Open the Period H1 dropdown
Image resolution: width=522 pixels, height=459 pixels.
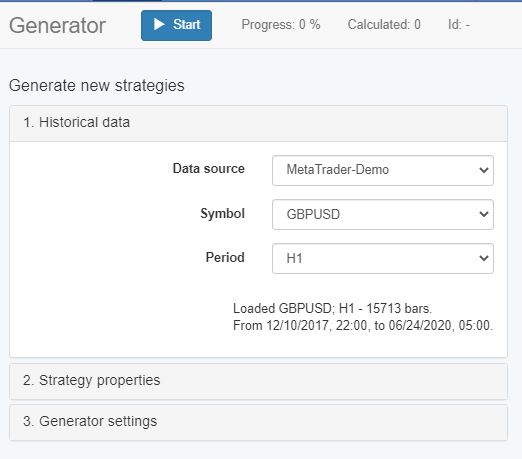tap(383, 258)
